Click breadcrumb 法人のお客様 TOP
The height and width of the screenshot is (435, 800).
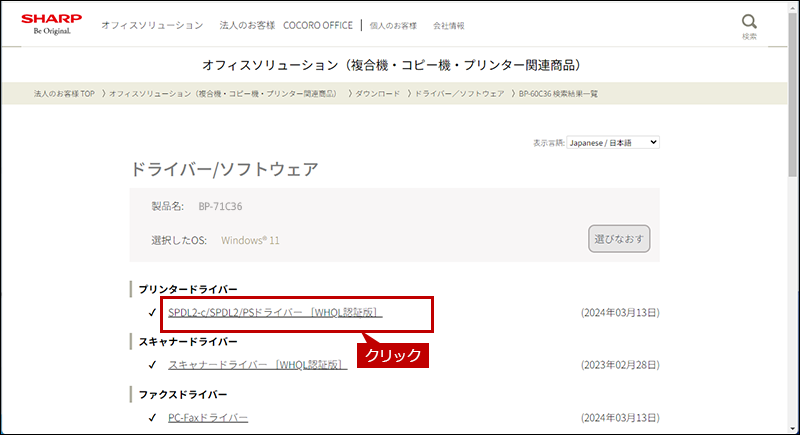(64, 93)
